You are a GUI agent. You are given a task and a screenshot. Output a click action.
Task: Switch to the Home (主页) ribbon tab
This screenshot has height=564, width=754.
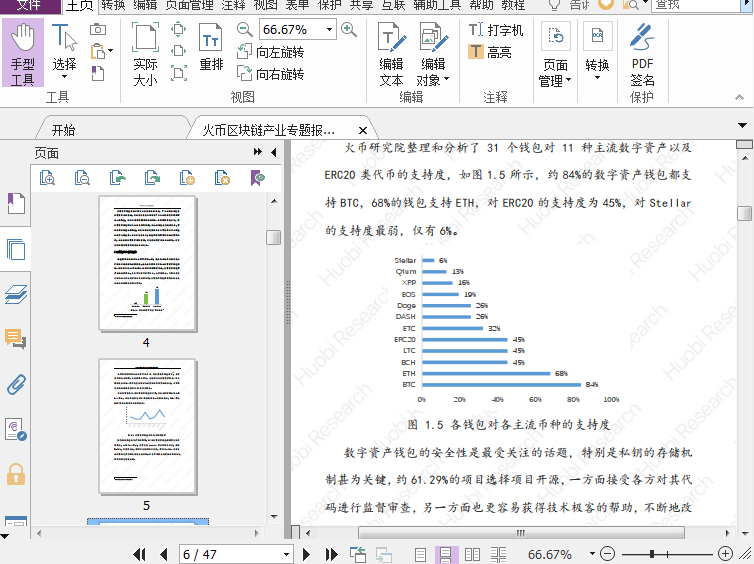click(x=80, y=6)
